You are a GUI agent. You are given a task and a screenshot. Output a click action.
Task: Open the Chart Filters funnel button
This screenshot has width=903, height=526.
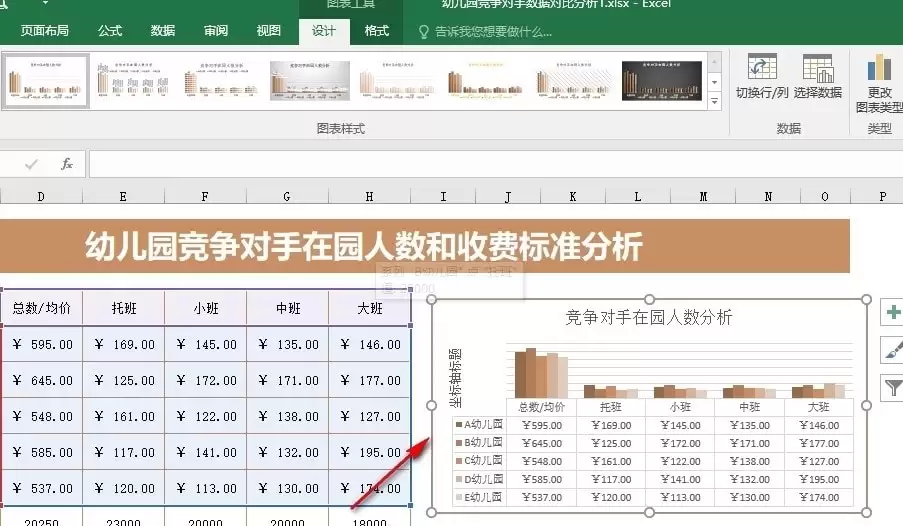pyautogui.click(x=893, y=388)
